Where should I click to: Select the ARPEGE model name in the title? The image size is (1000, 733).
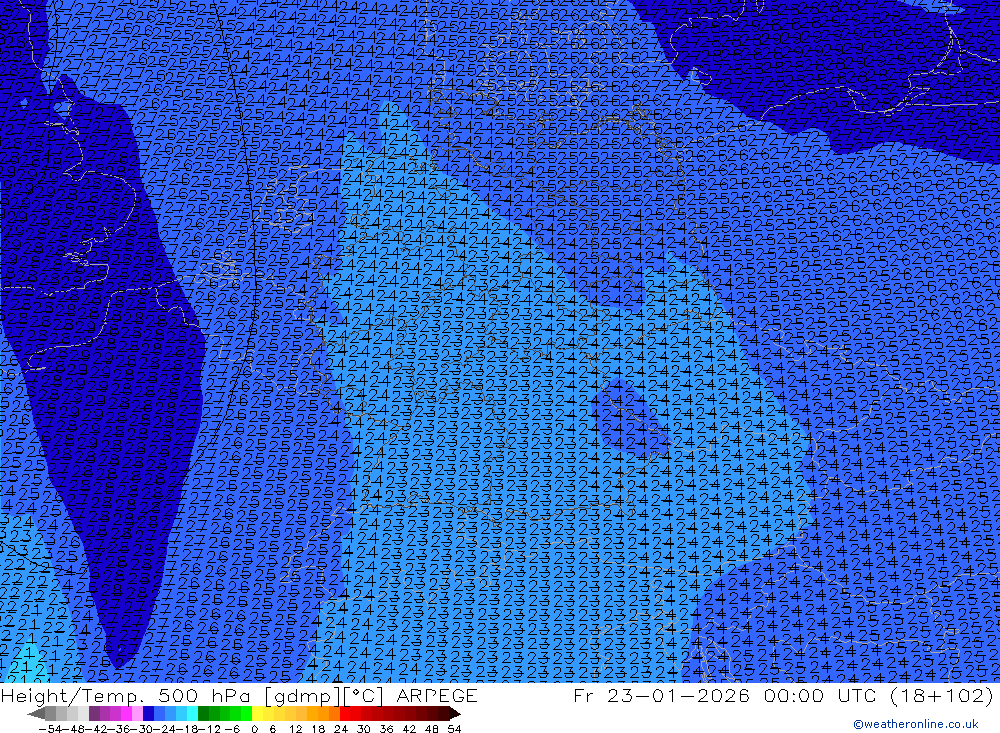click(x=437, y=695)
